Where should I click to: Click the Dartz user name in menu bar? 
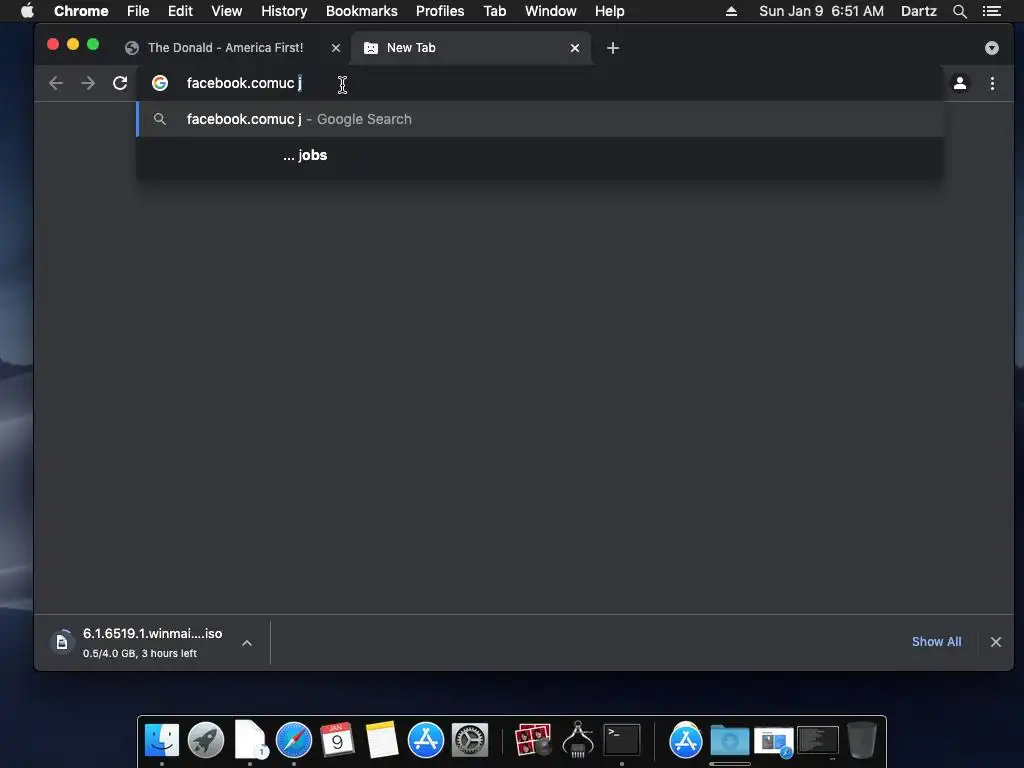(919, 11)
